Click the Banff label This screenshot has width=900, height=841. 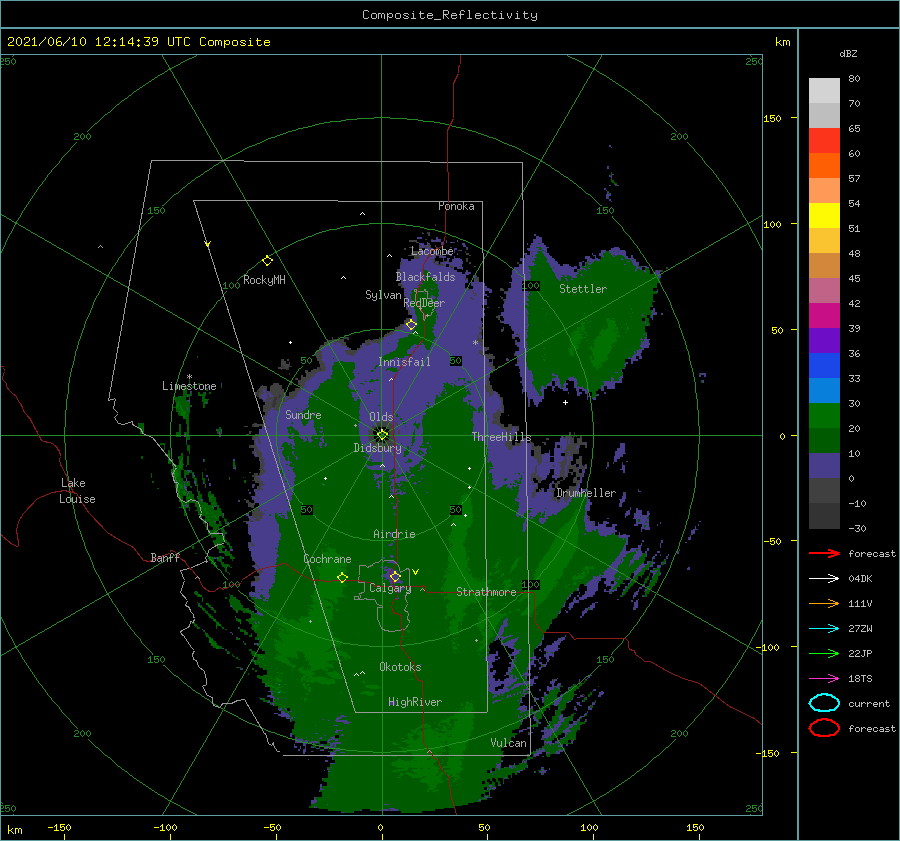[165, 557]
